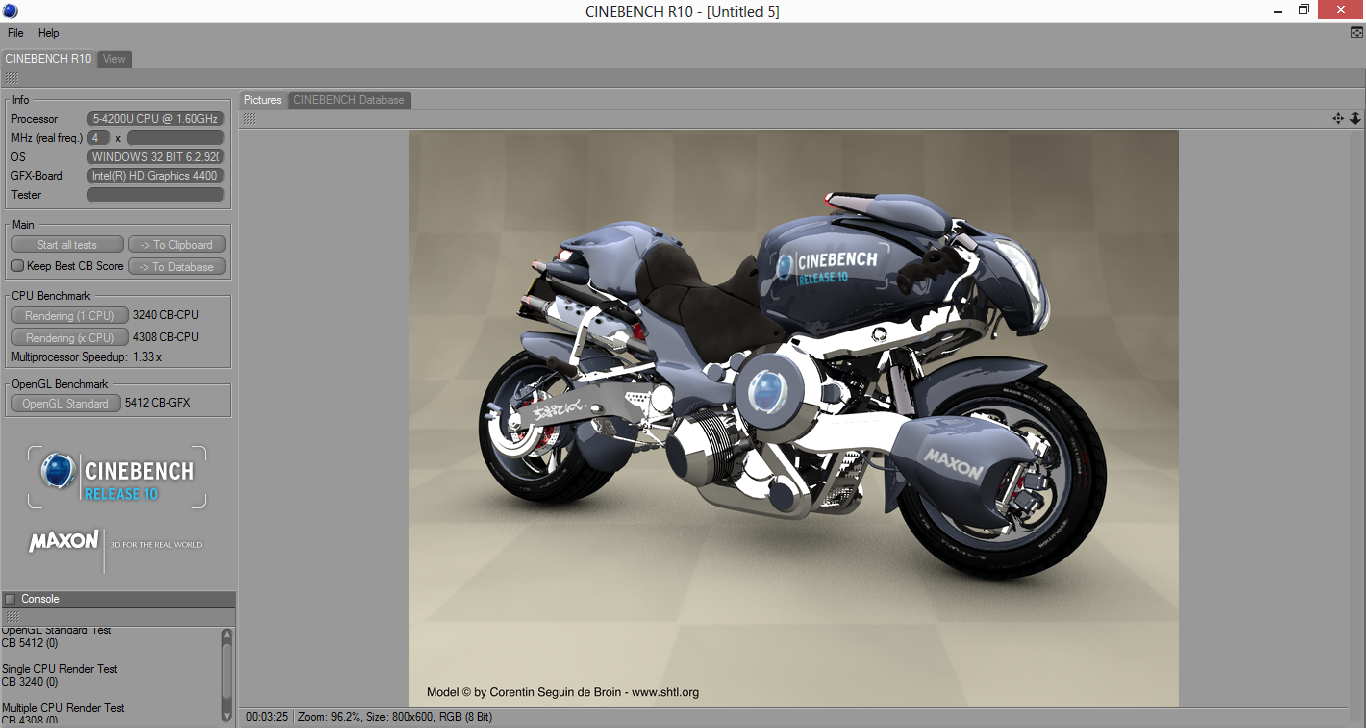Open the File menu
Viewport: 1366px width, 728px height.
pyautogui.click(x=15, y=33)
